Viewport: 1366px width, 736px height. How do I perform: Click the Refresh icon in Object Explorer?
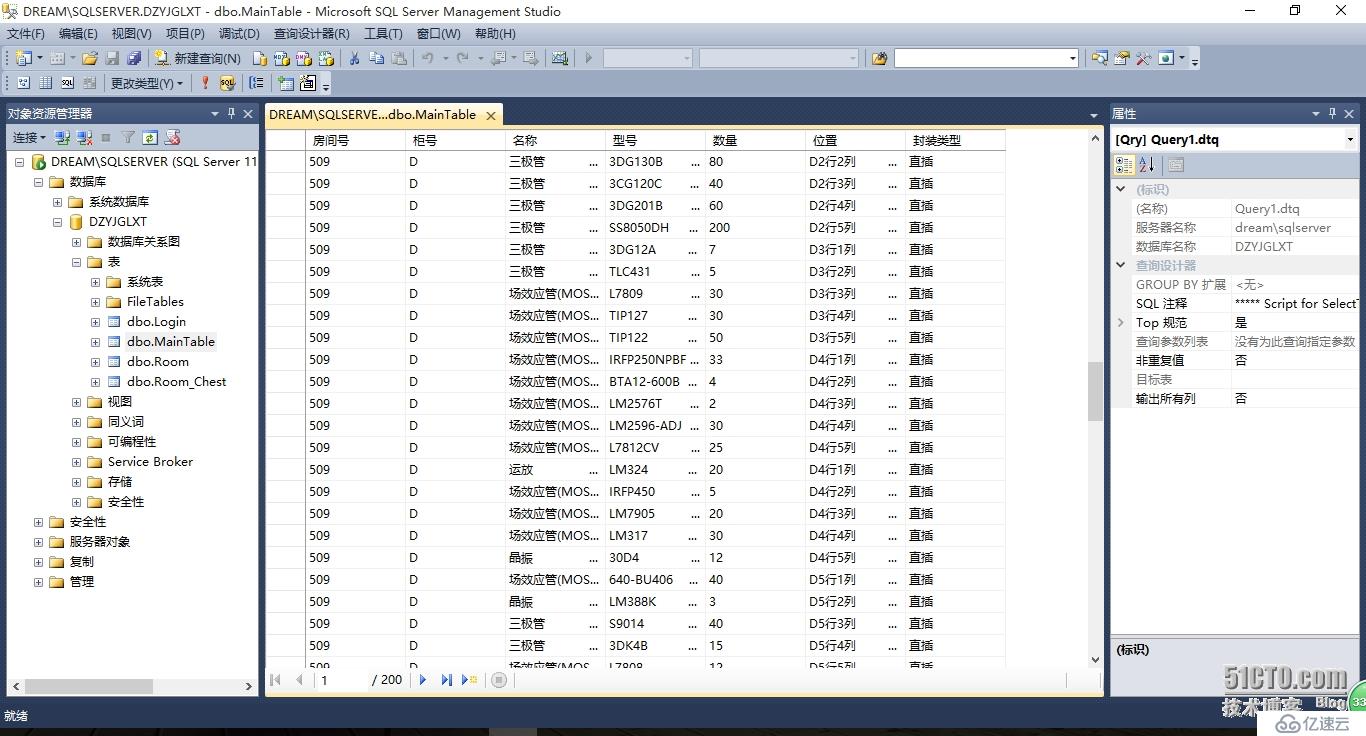[x=150, y=137]
